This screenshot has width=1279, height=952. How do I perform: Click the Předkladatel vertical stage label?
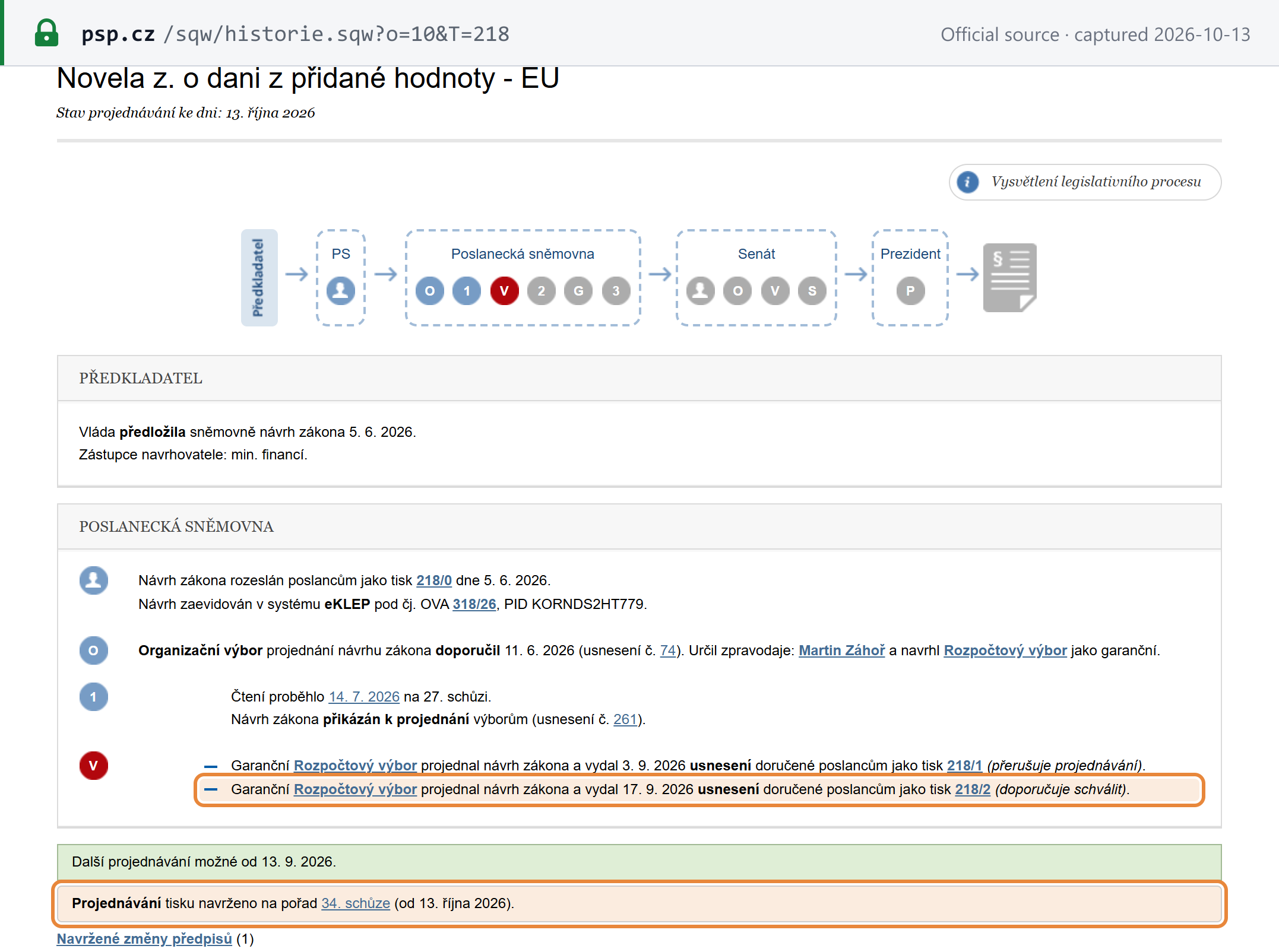pyautogui.click(x=259, y=278)
